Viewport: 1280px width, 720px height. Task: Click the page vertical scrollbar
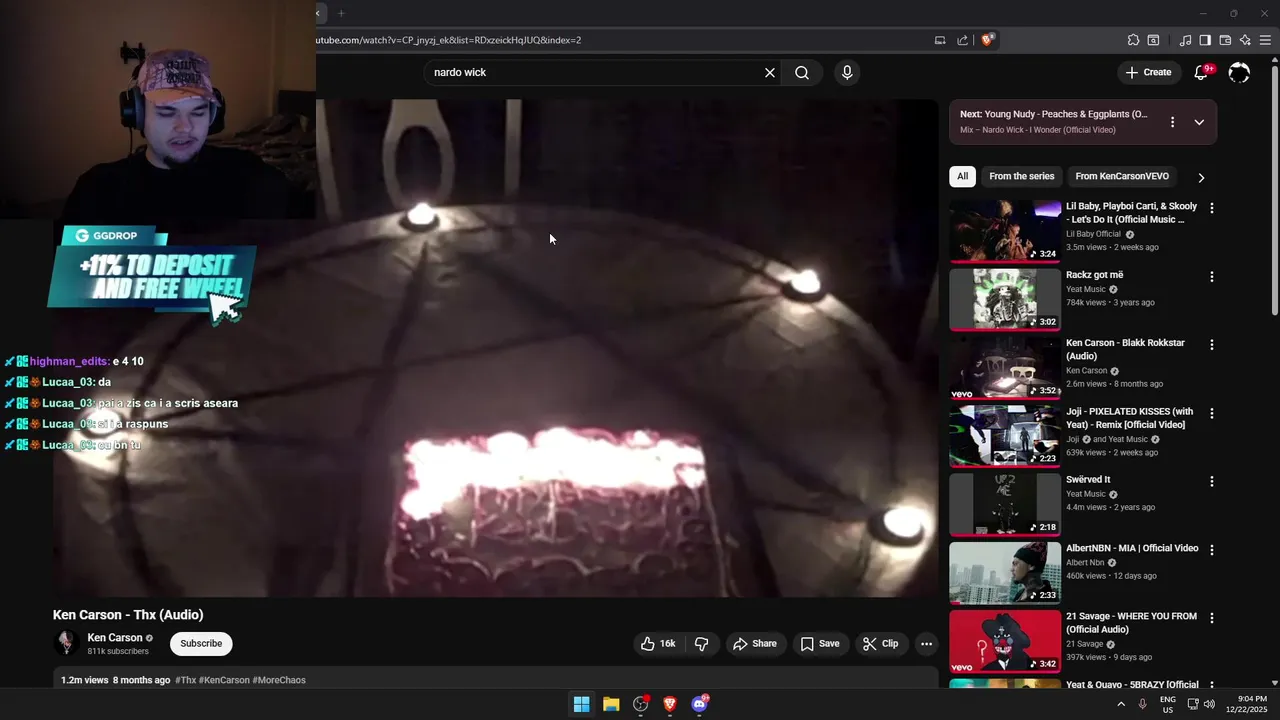(1274, 190)
